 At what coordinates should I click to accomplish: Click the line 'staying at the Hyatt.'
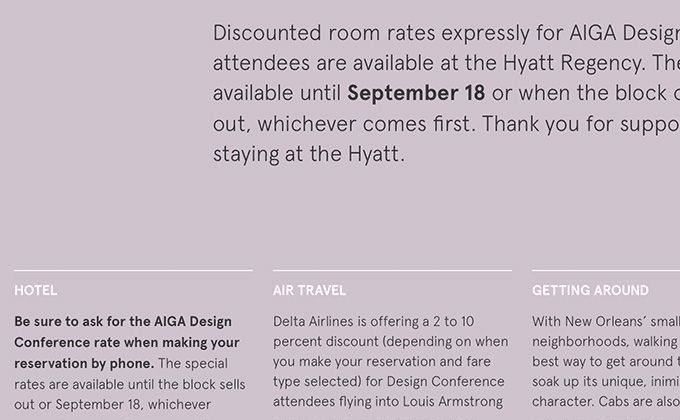click(309, 154)
